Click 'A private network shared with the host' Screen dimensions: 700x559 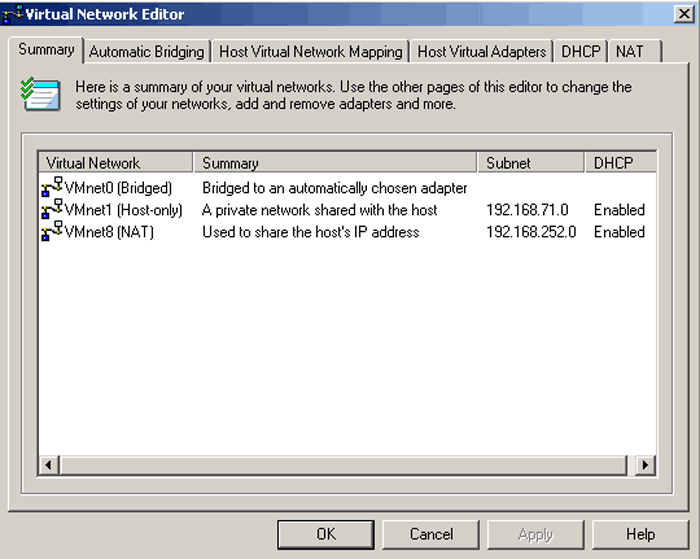point(320,210)
